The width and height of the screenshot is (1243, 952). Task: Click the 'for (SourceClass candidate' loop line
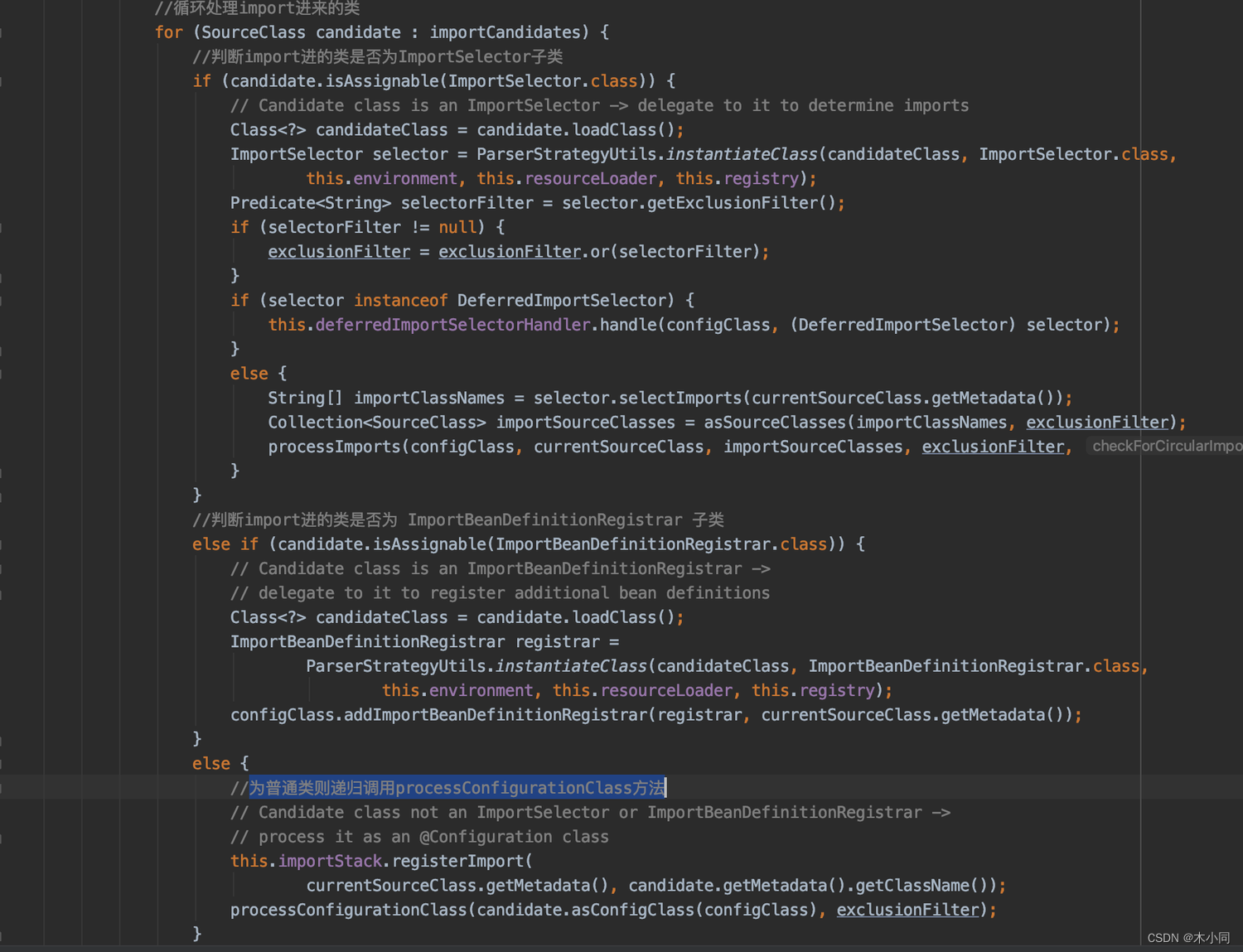tap(382, 32)
